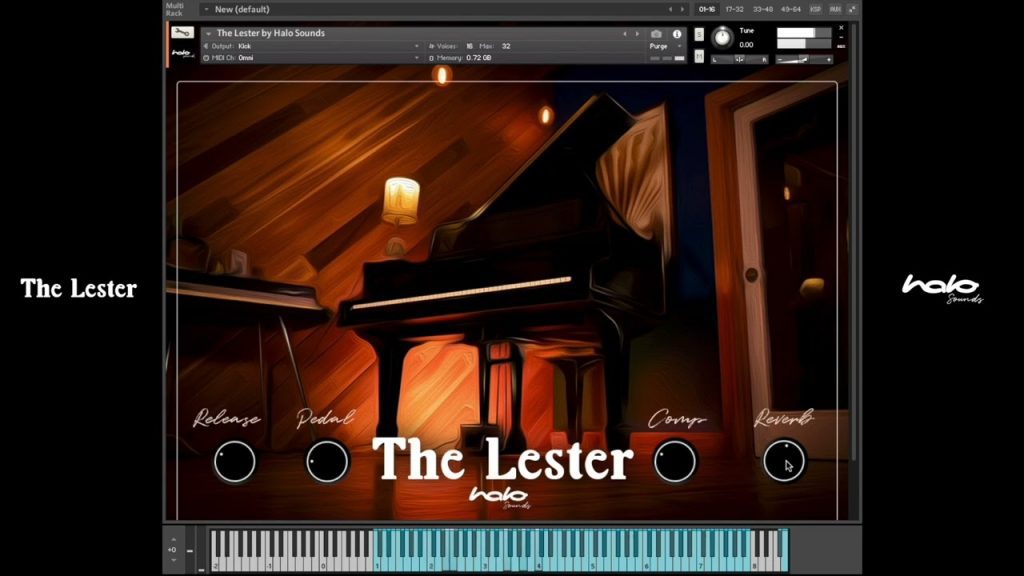Toggle rack minimize view icon
Viewport: 1024px width, 576px height.
pyautogui.click(x=852, y=9)
